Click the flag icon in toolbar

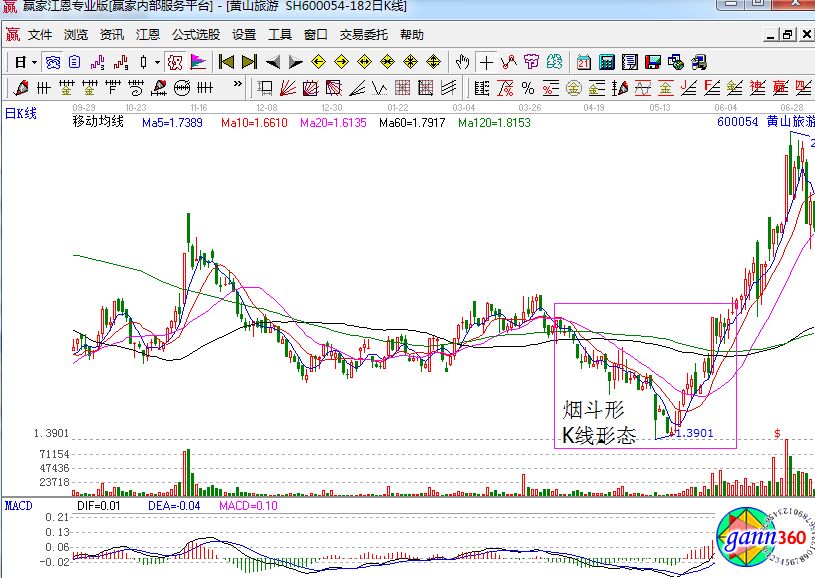click(197, 61)
